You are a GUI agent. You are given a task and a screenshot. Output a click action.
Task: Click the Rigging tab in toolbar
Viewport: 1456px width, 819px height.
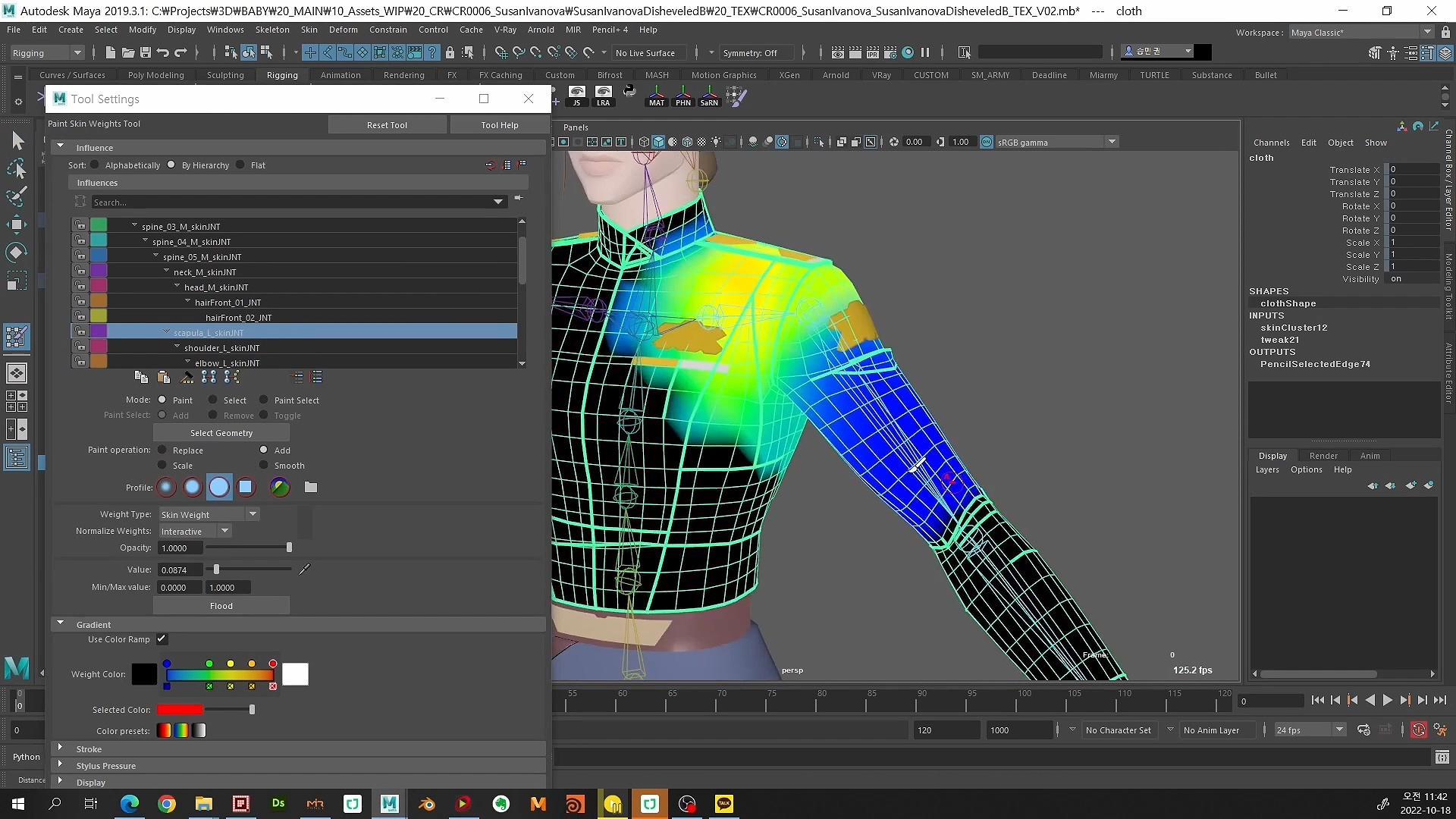(282, 75)
